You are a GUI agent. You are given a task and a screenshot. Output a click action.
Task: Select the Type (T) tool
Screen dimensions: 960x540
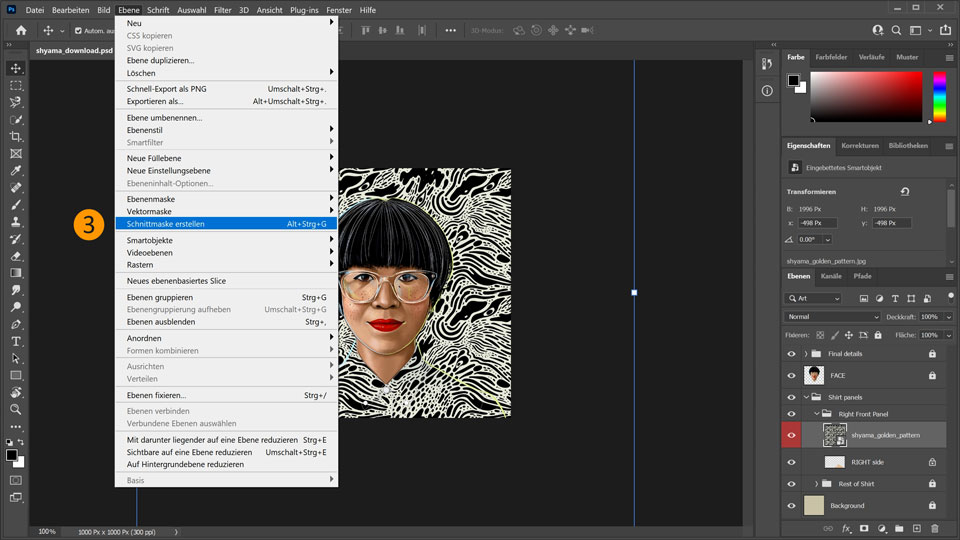tap(16, 341)
